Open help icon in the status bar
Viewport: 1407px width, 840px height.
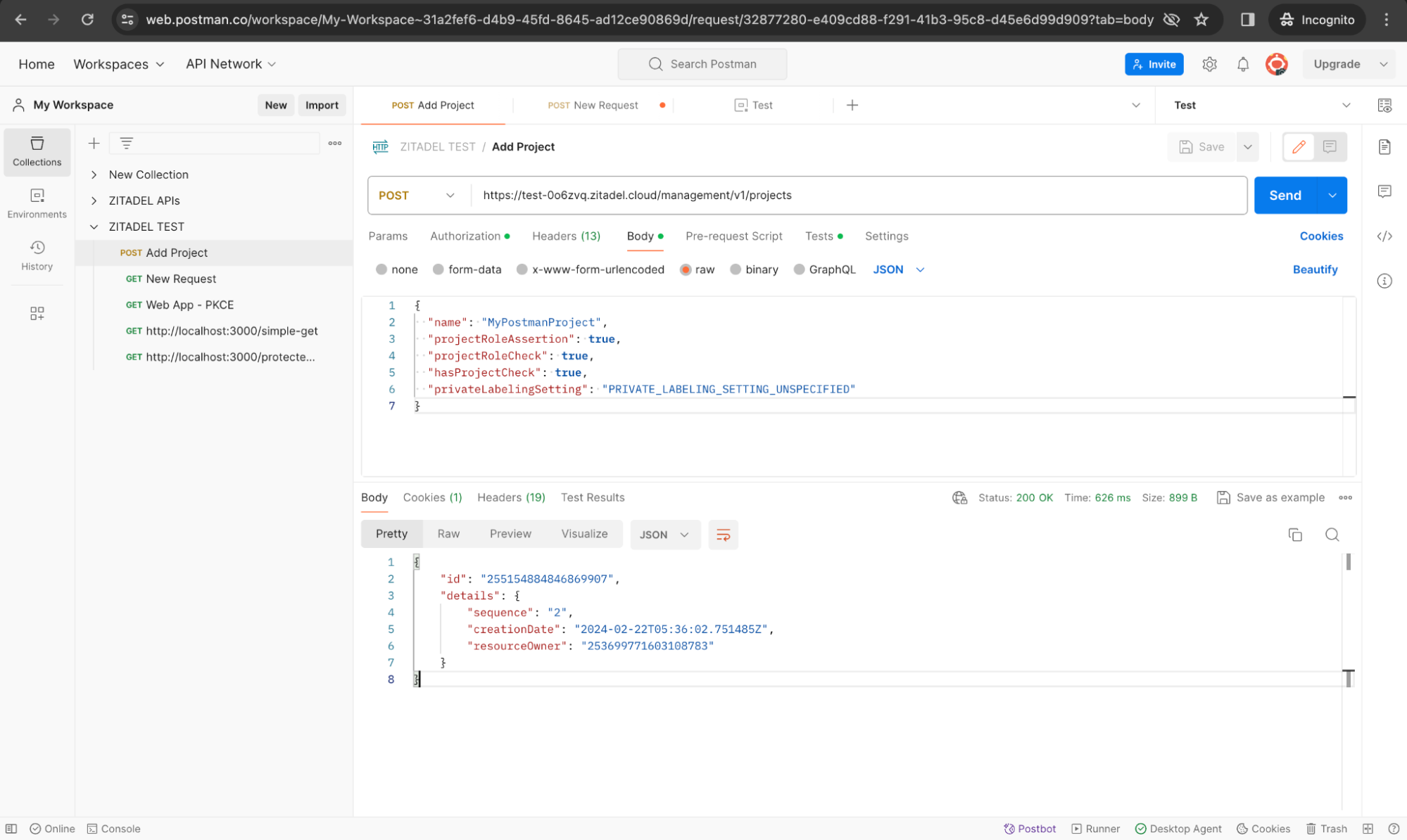1393,829
